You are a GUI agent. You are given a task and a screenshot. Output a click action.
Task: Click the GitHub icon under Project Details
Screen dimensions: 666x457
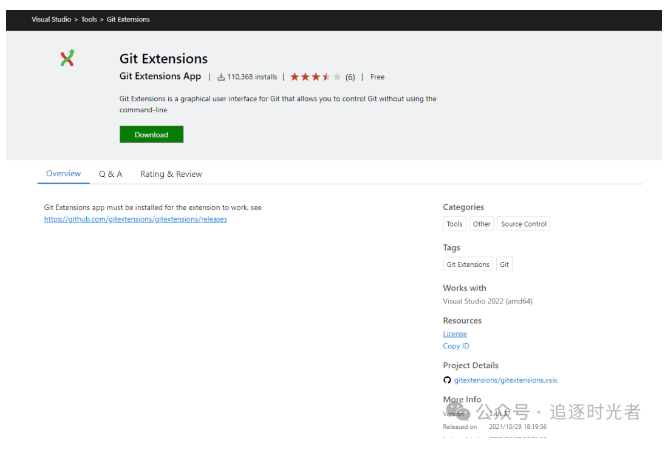click(x=447, y=380)
